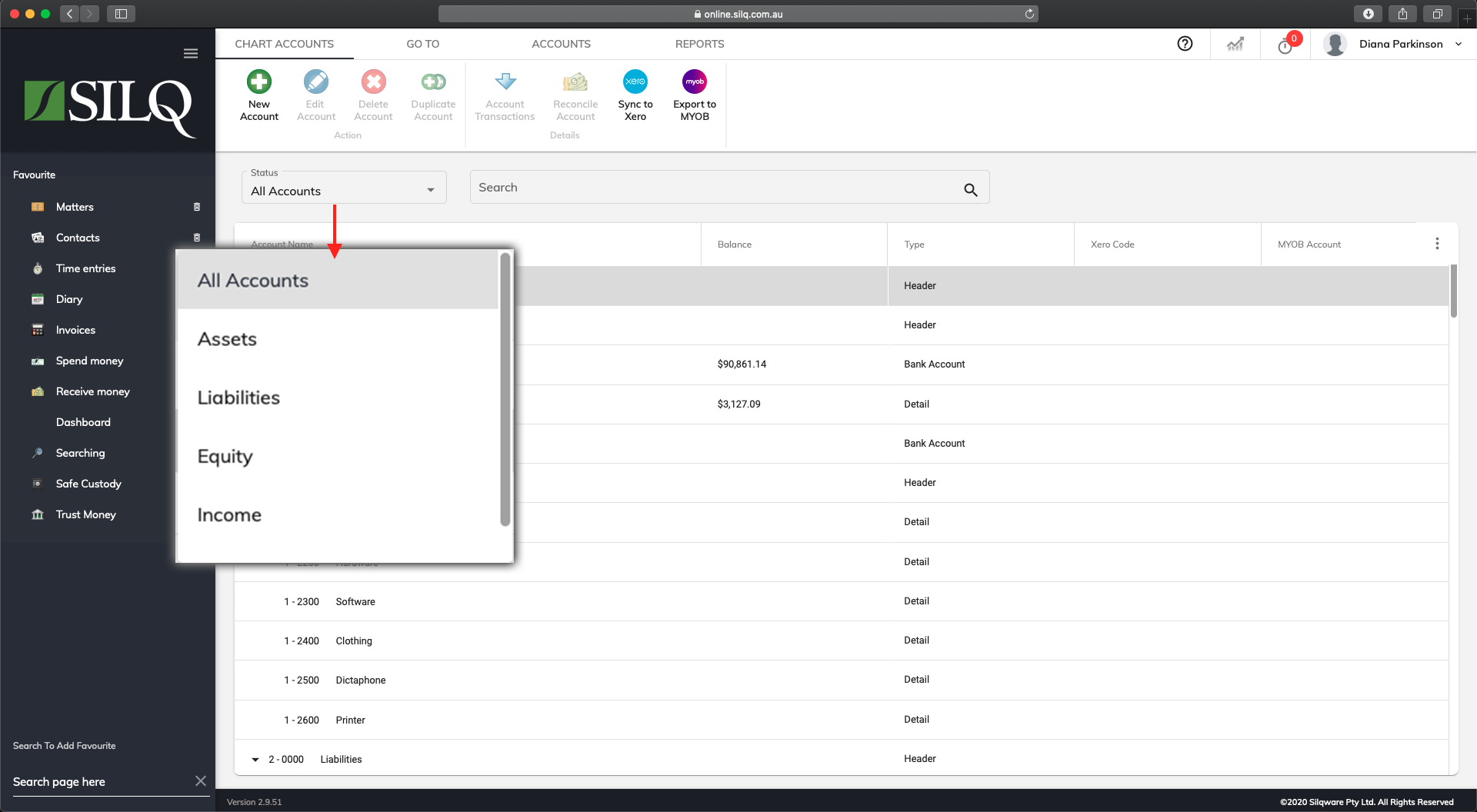Click the $90,861.14 balance cell
This screenshot has width=1477, height=812.
pos(742,364)
